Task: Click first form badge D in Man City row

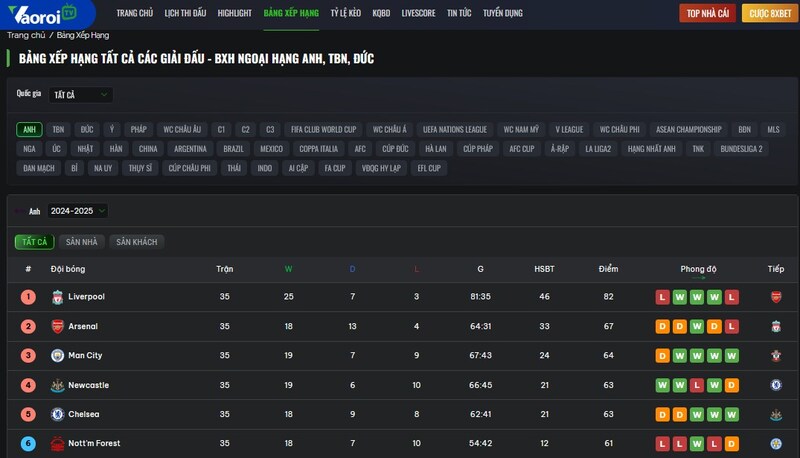Action: click(x=662, y=355)
